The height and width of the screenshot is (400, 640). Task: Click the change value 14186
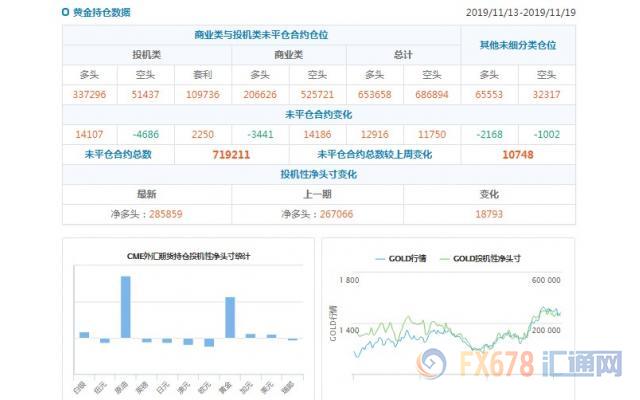point(317,134)
